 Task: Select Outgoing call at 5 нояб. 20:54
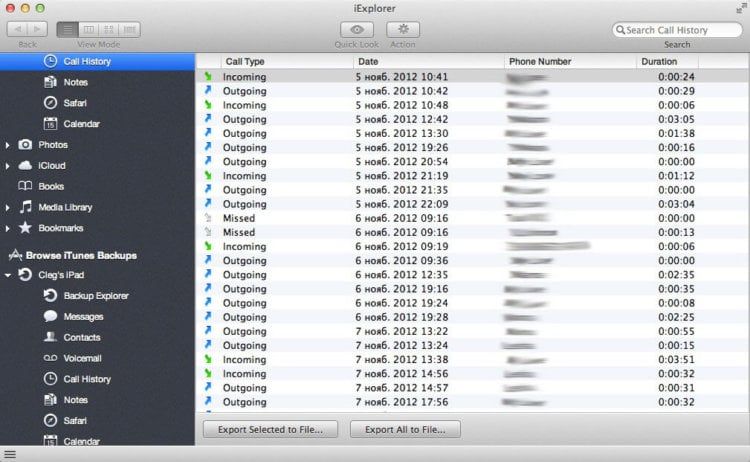point(473,161)
